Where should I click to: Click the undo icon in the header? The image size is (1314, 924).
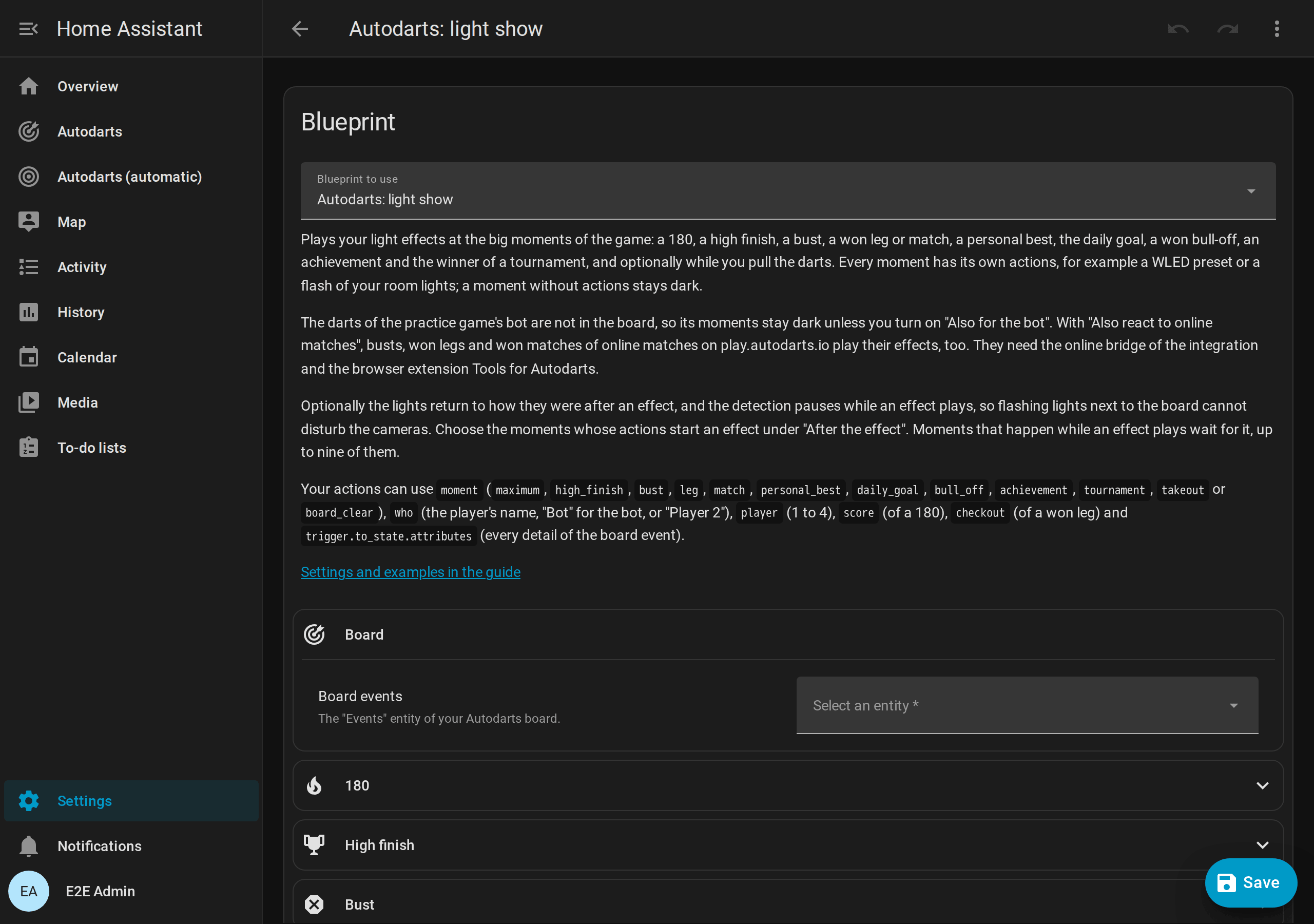click(x=1178, y=29)
